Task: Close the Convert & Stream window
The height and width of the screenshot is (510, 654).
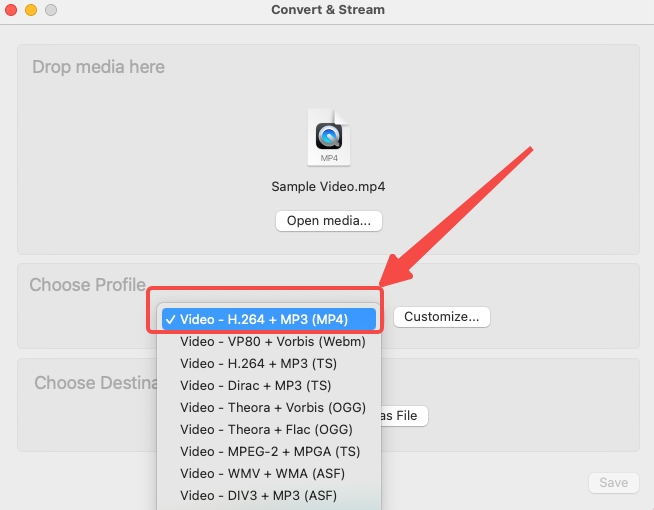Action: [13, 10]
